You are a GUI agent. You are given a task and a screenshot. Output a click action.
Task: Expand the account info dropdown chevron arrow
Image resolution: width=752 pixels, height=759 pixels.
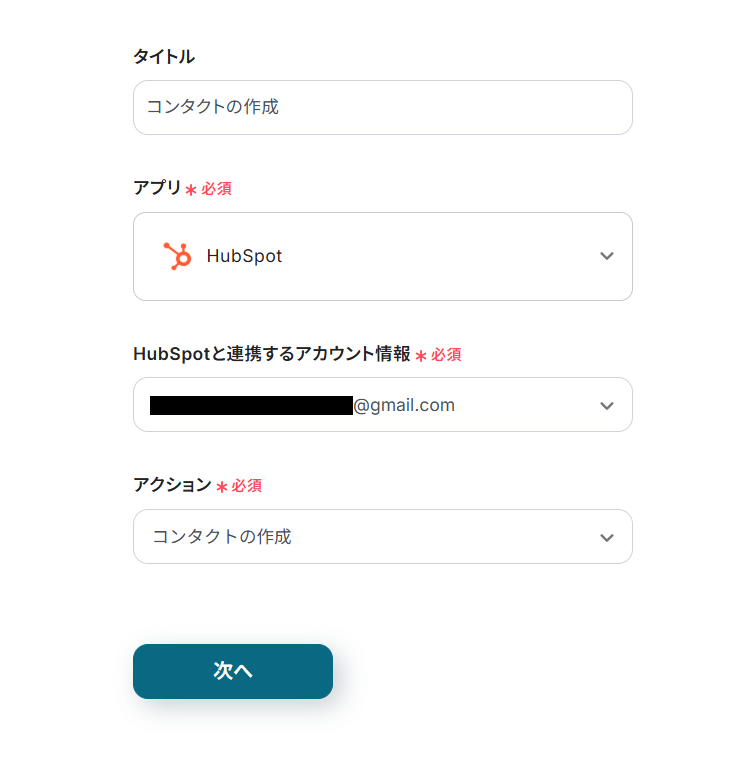tap(606, 405)
